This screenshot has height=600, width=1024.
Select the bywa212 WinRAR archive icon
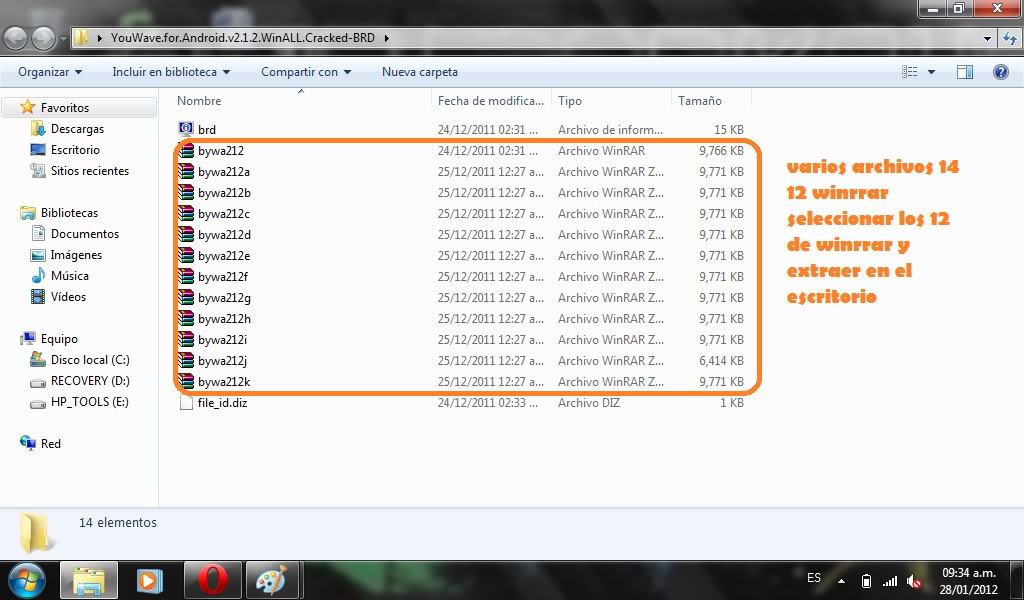pyautogui.click(x=186, y=150)
